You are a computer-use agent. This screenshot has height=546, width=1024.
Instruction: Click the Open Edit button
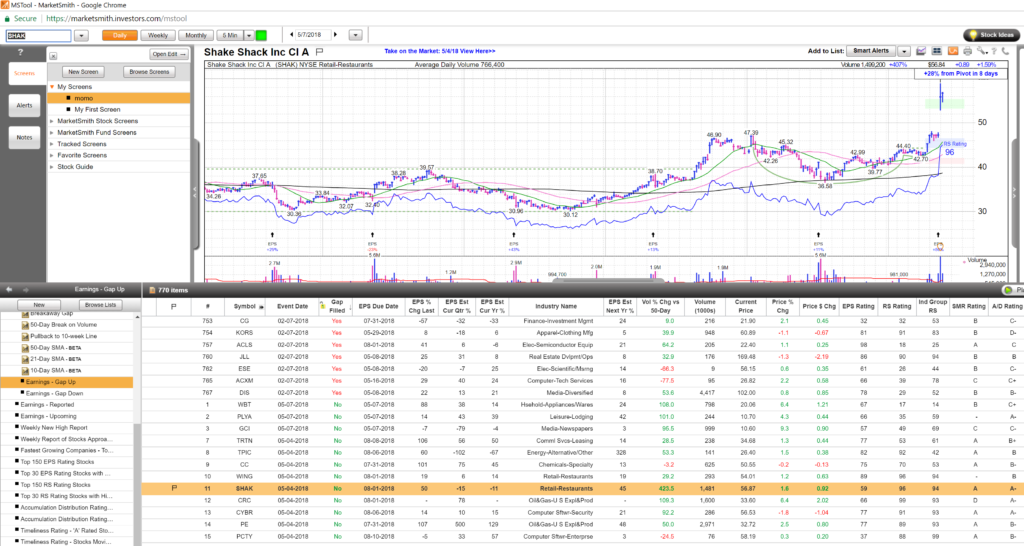pos(168,54)
